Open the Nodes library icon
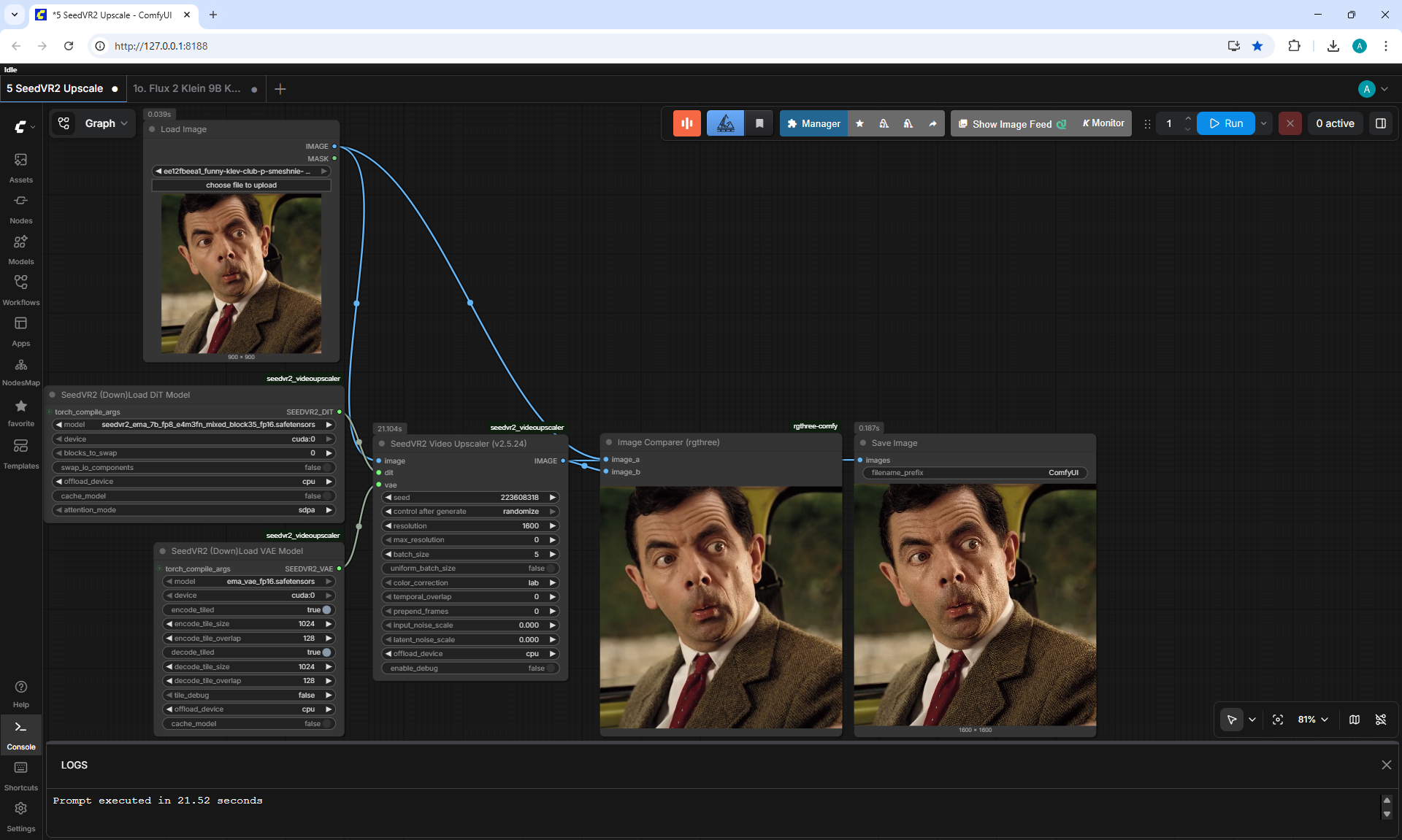The width and height of the screenshot is (1402, 840). click(20, 208)
